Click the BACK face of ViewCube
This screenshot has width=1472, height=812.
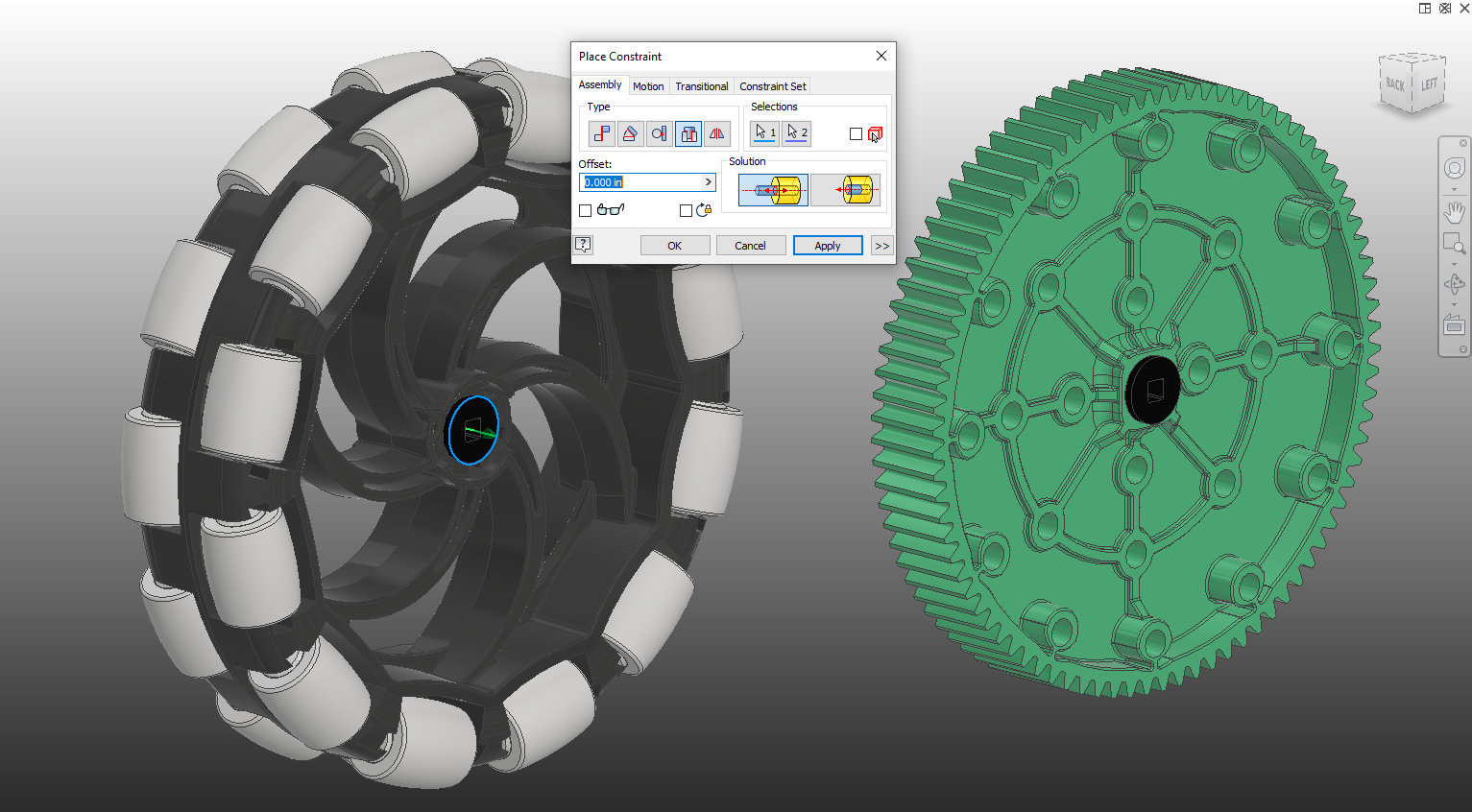(x=1394, y=84)
